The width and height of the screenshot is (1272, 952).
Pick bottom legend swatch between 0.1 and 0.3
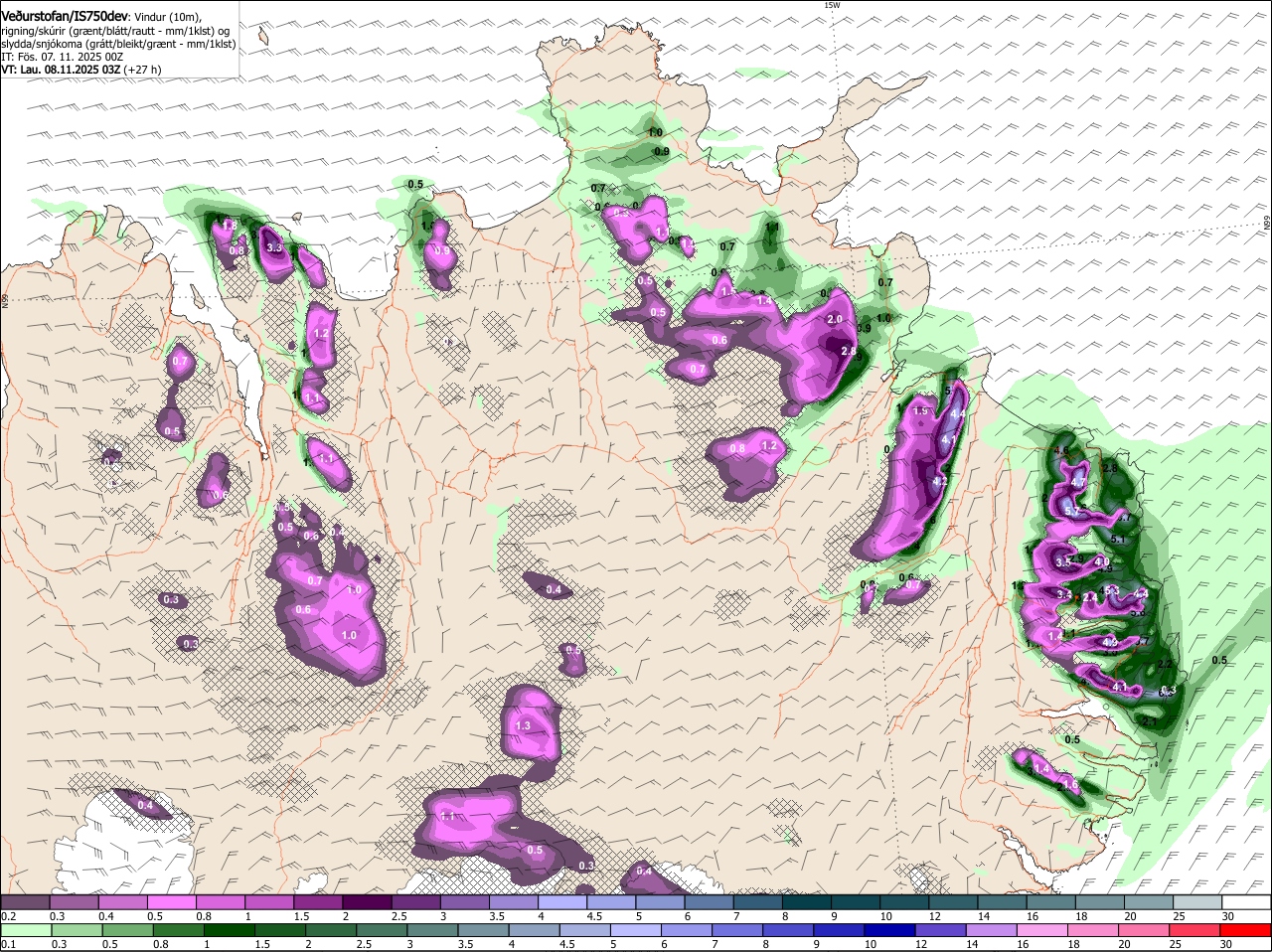[28, 929]
